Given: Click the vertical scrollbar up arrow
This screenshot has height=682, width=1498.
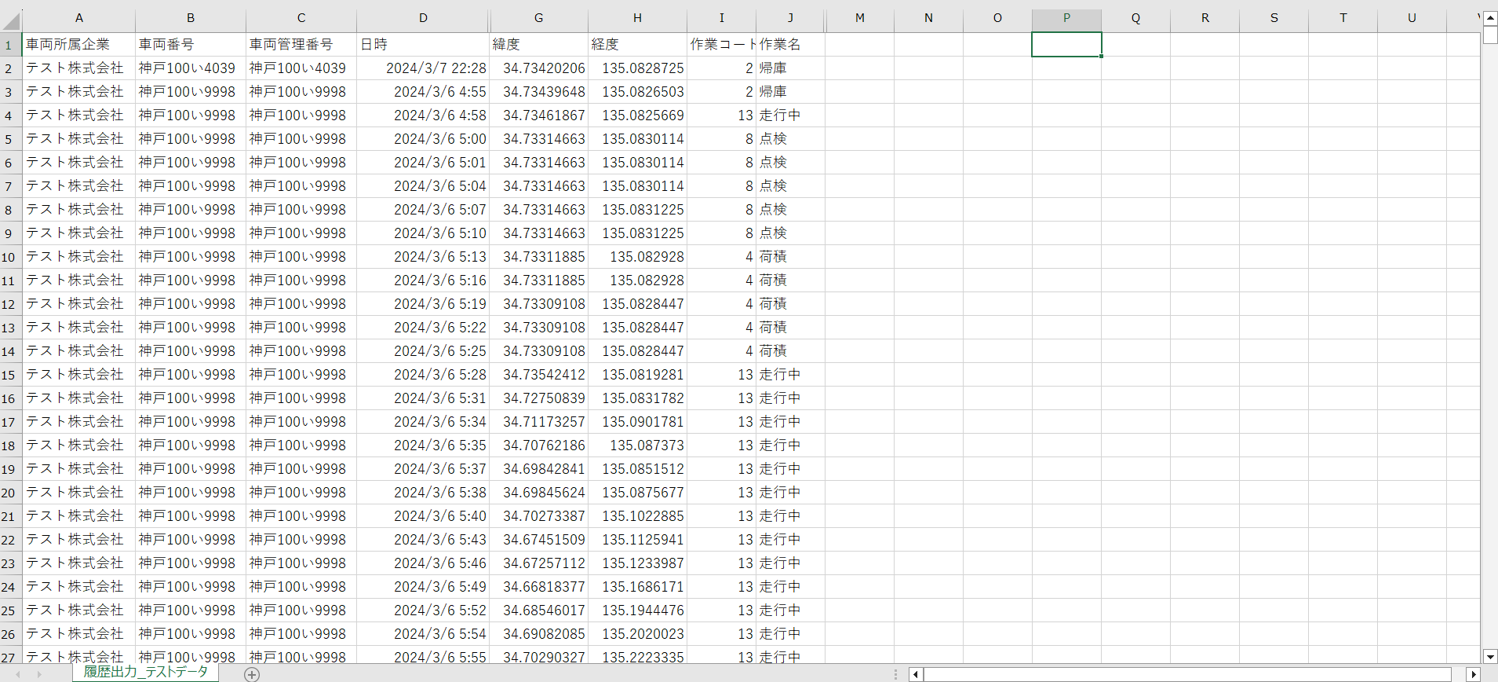Looking at the screenshot, I should point(1490,18).
